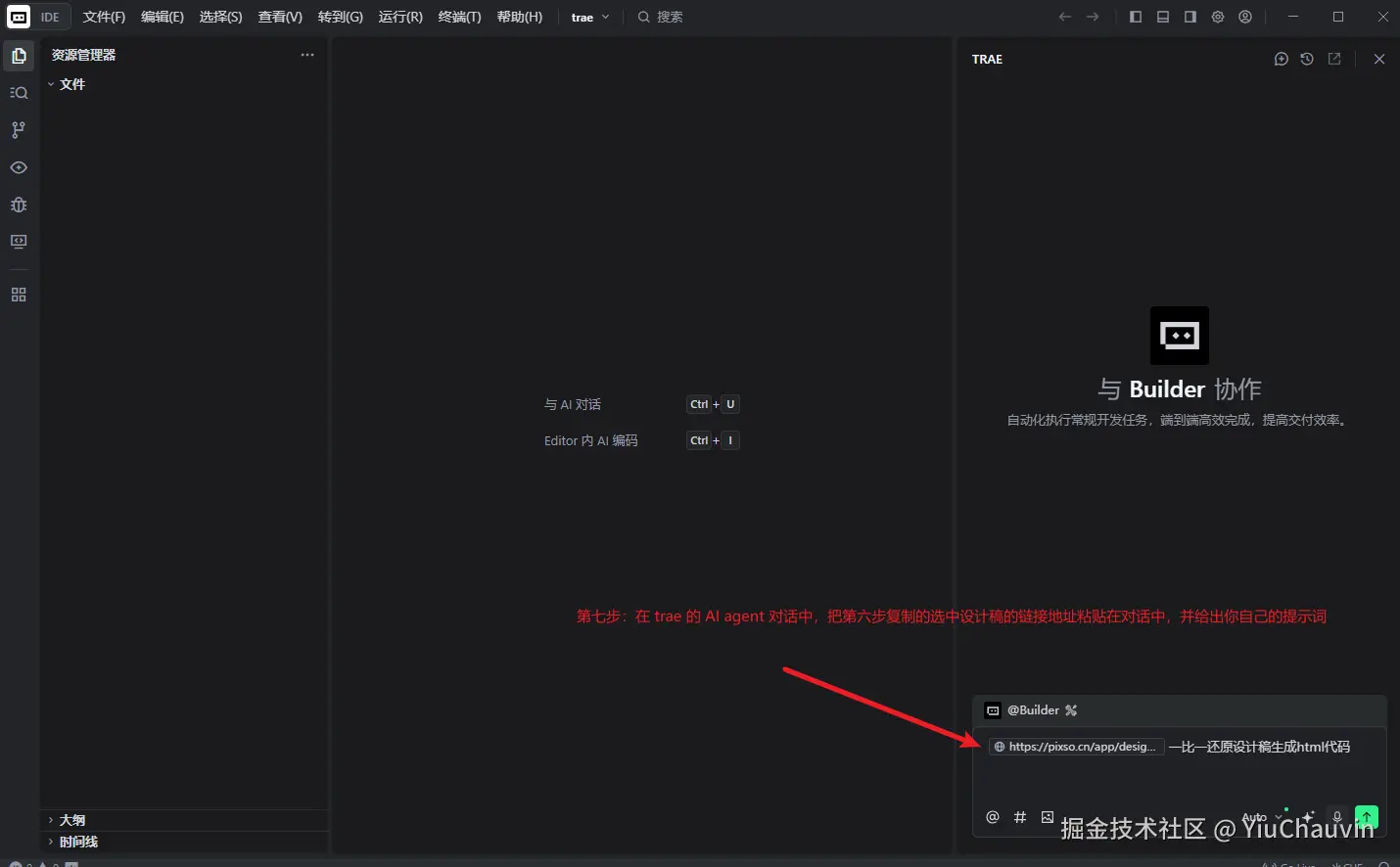Toggle the primary side bar layout icon
This screenshot has height=867, width=1400.
point(1136,17)
